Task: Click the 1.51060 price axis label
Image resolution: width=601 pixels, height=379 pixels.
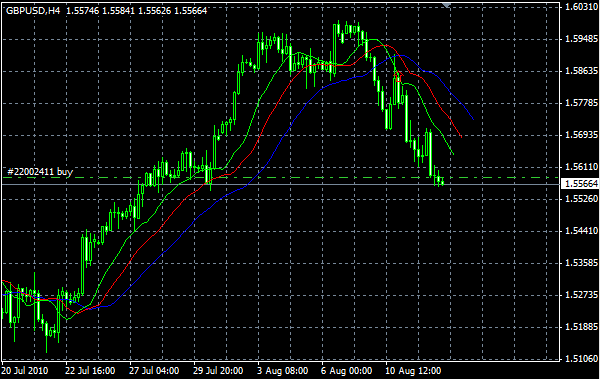Action: point(581,359)
